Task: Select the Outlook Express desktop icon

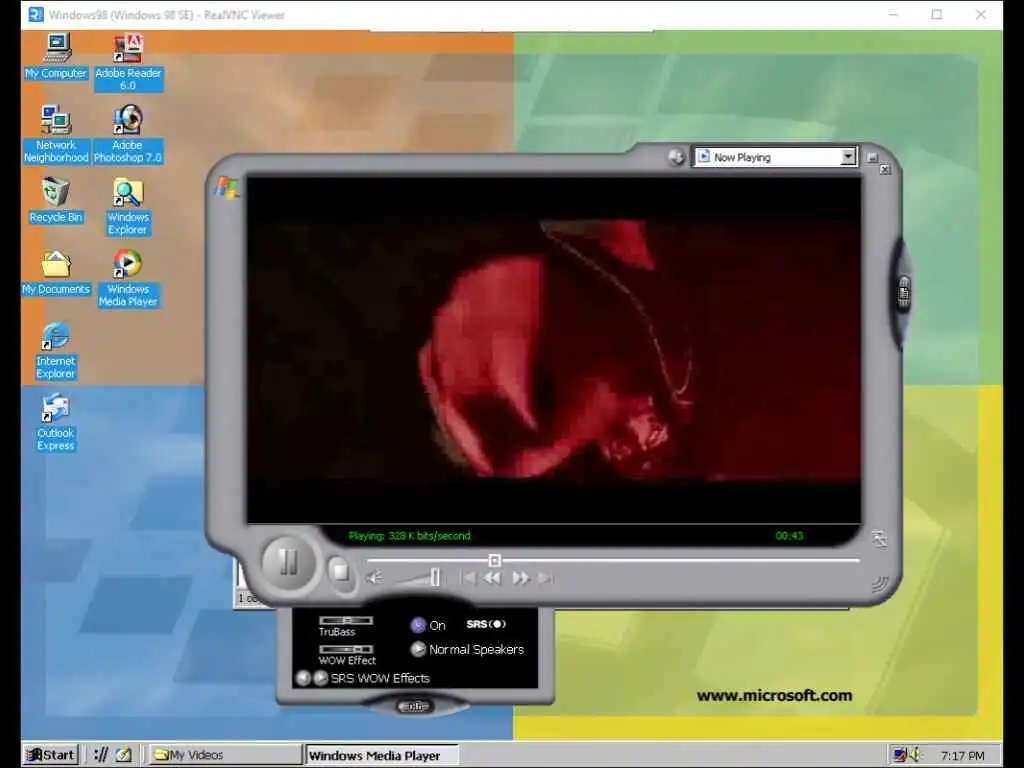Action: point(56,423)
